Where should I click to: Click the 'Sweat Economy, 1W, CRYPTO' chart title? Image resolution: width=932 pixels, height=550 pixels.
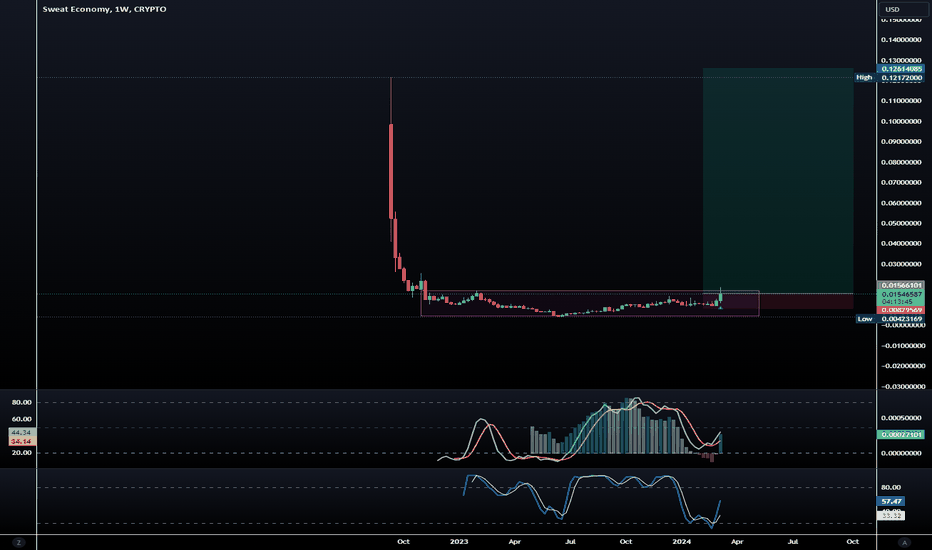click(x=105, y=9)
